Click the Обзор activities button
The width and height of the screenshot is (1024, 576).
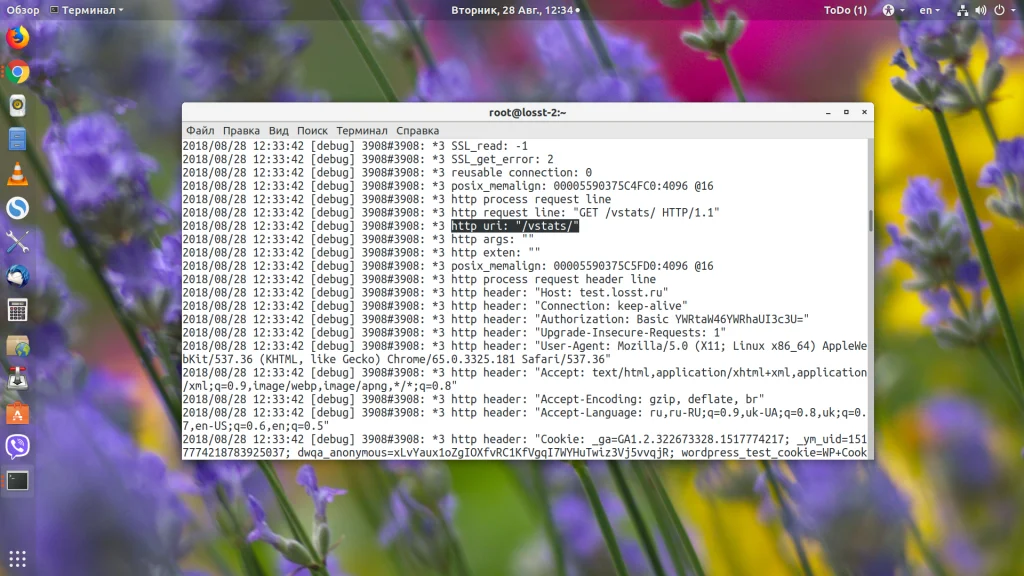point(23,10)
